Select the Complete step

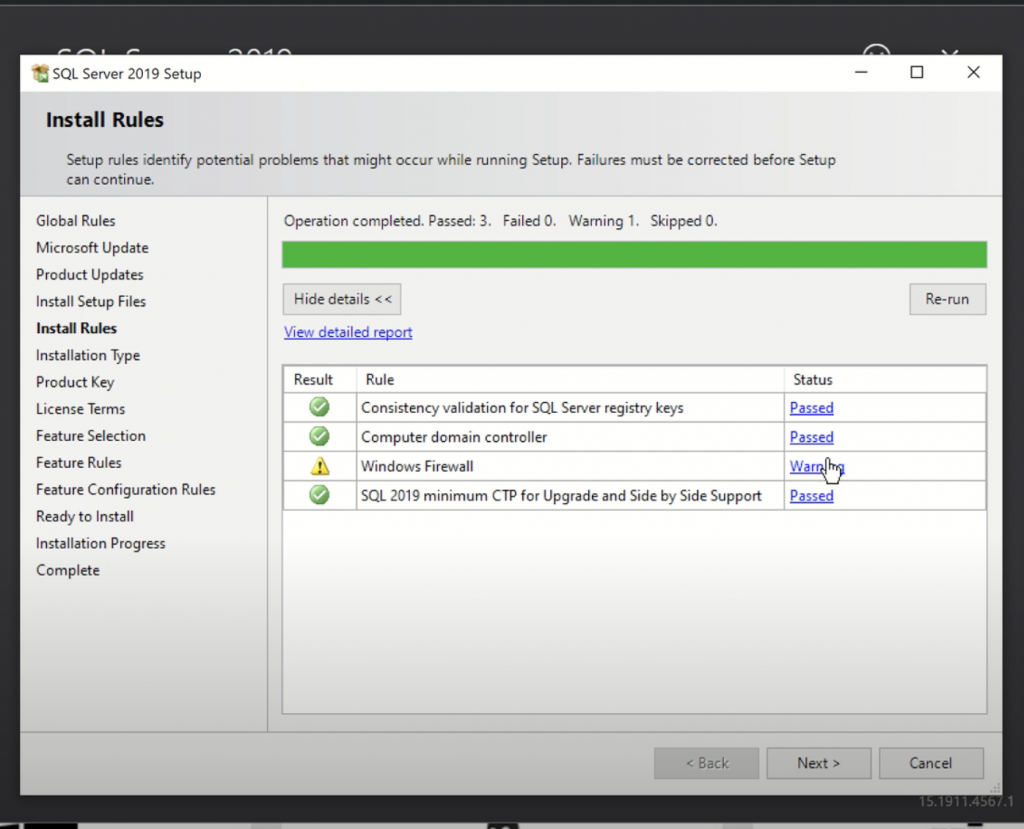tap(68, 570)
